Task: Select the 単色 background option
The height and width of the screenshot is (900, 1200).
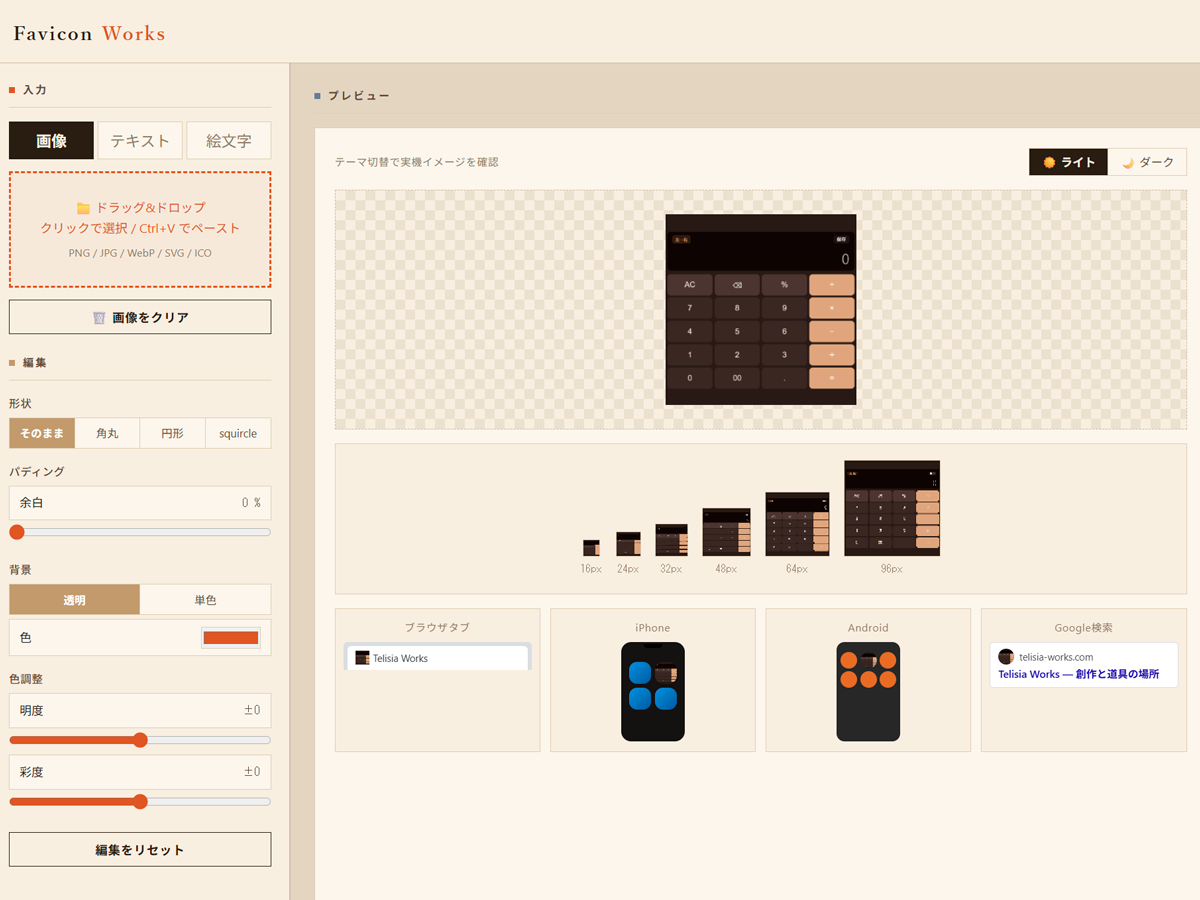Action: click(x=205, y=600)
